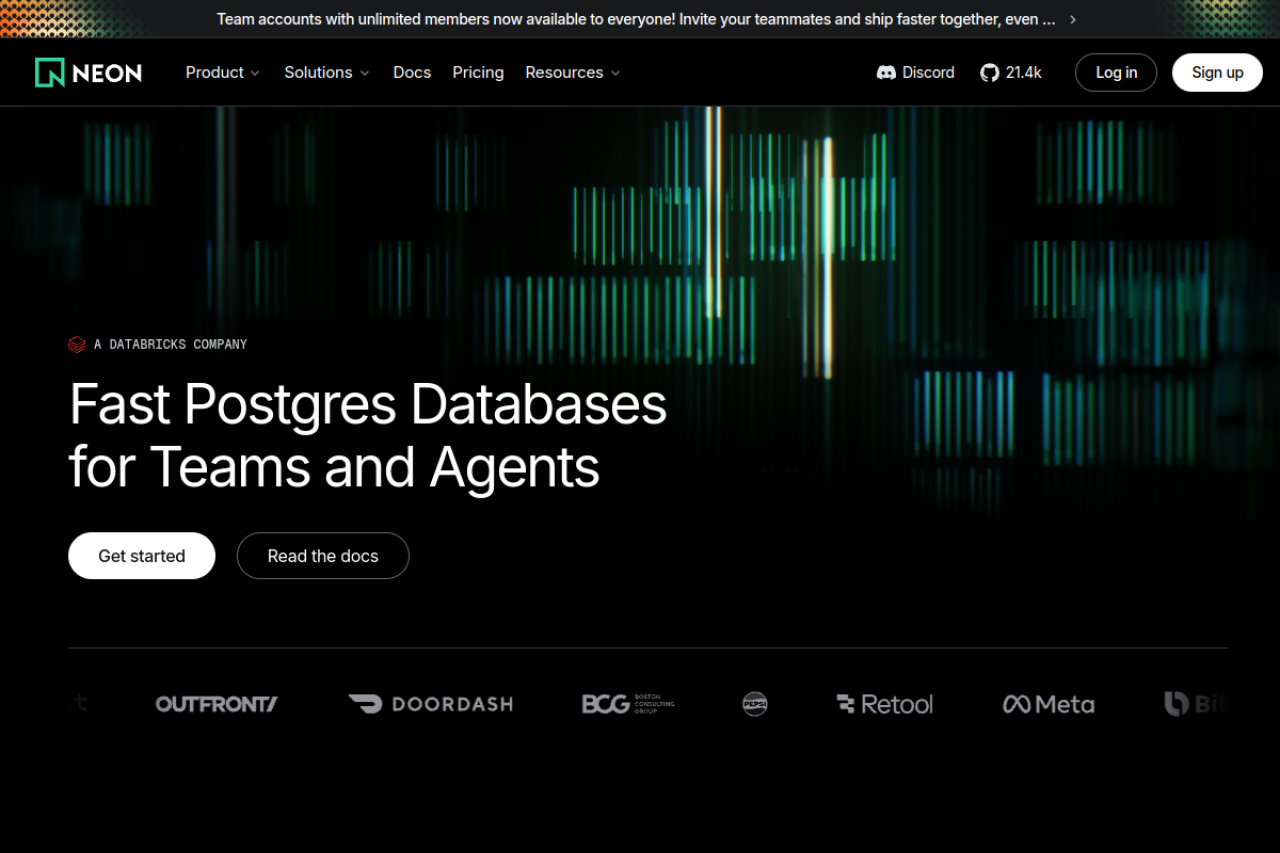The image size is (1280, 853).
Task: Click the Outfront customer logo
Action: tap(216, 704)
